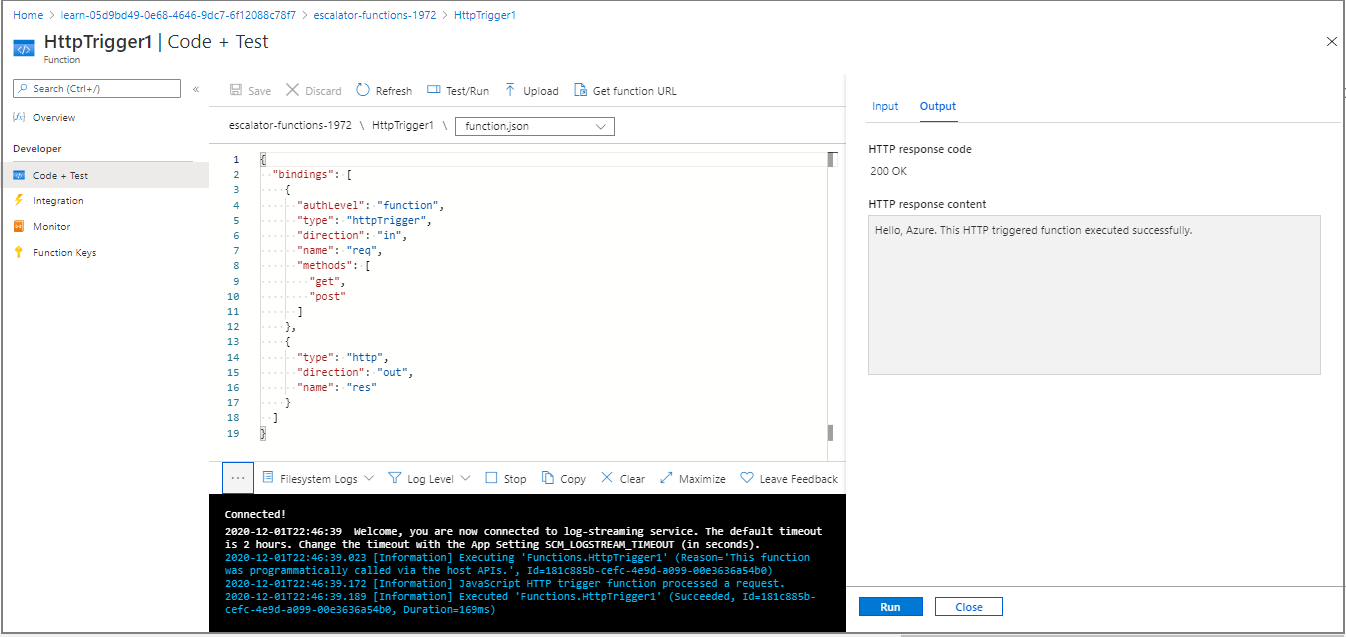Open the Test/Run panel icon
Image resolution: width=1346 pixels, height=637 pixels.
coord(457,90)
